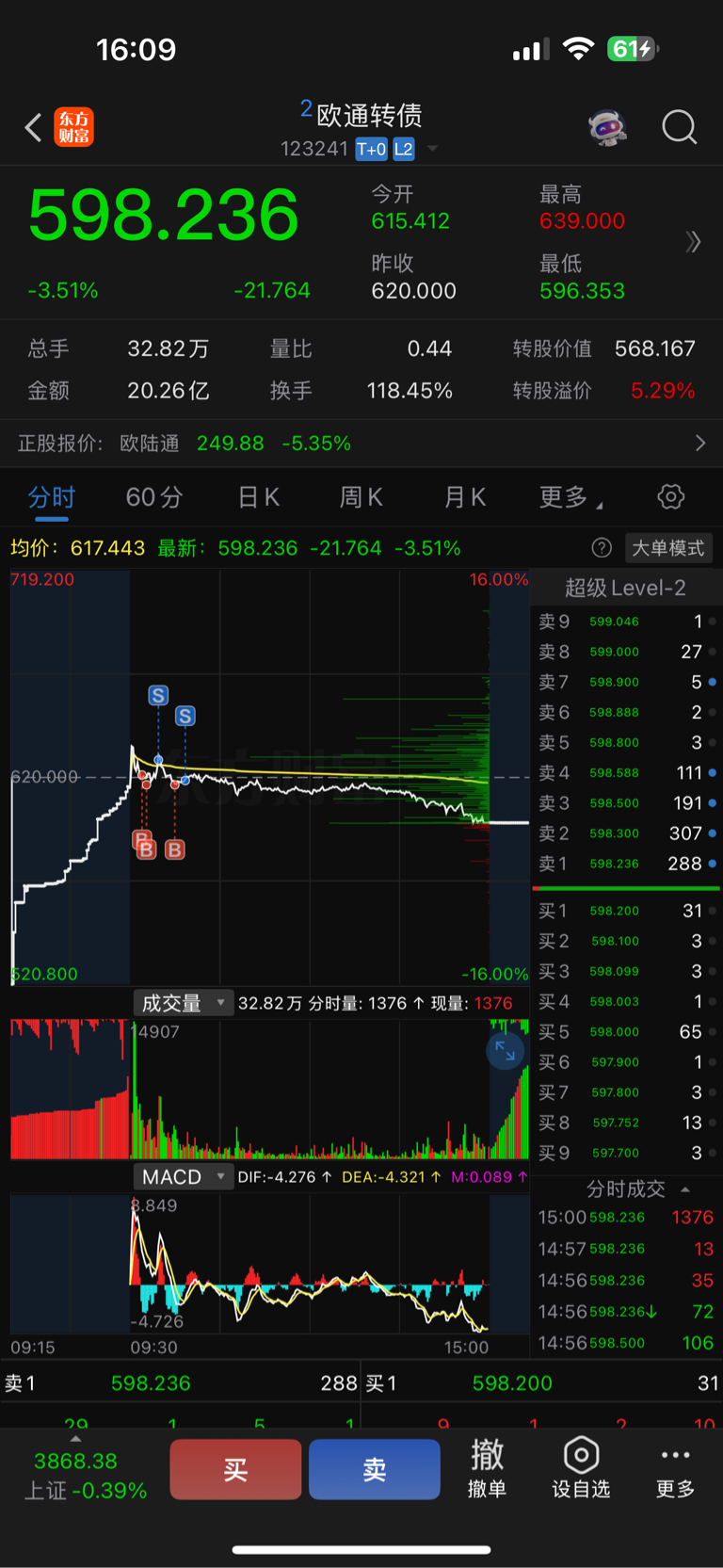
Task: Open the Eastmoney orange logo icon
Action: pos(74,127)
